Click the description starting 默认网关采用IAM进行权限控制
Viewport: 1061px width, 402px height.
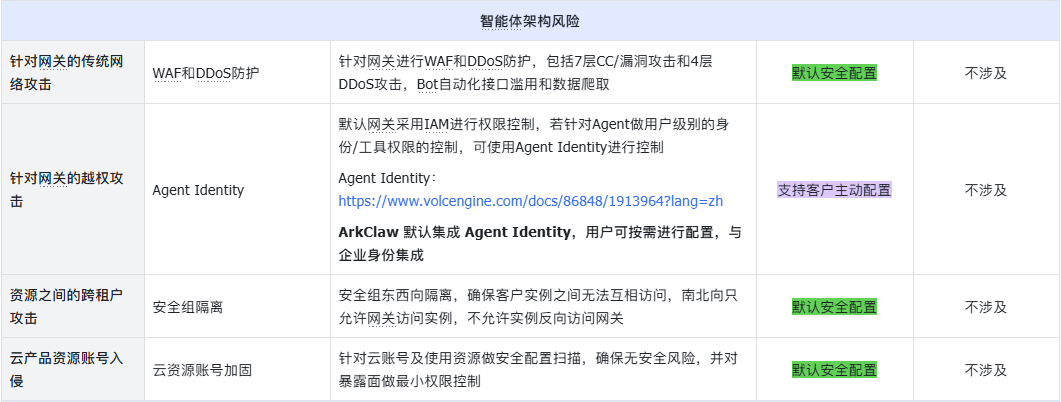tap(533, 136)
